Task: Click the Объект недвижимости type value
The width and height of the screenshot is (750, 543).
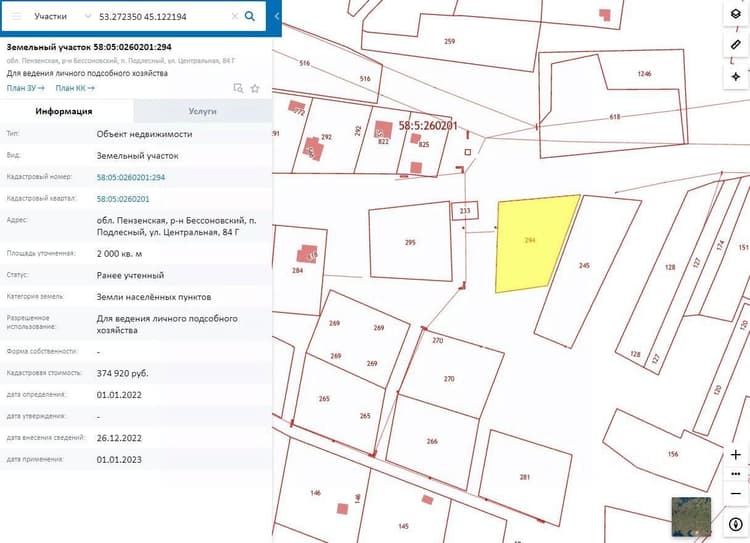Action: pyautogui.click(x=144, y=134)
